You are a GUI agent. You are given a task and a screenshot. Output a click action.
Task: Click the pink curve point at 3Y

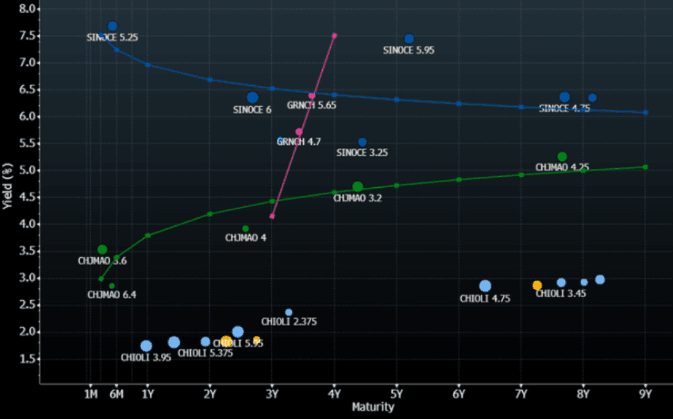272,216
